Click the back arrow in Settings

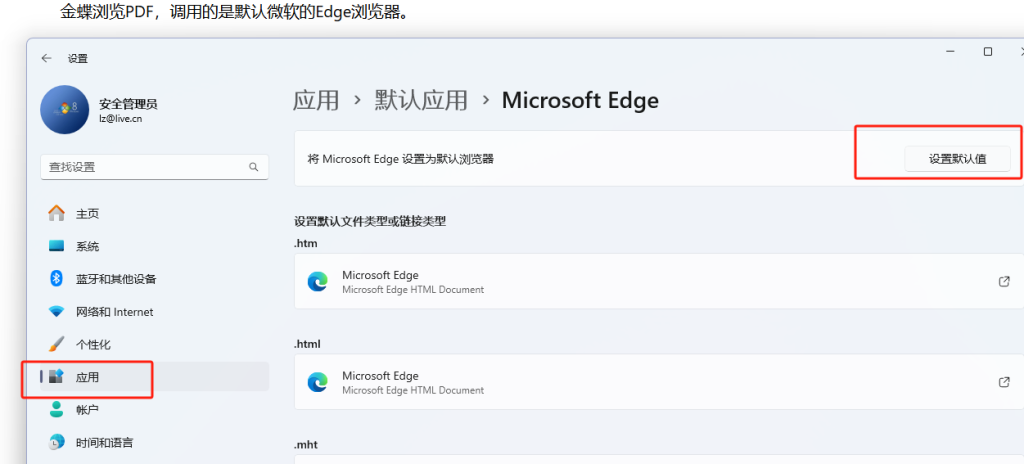46,58
